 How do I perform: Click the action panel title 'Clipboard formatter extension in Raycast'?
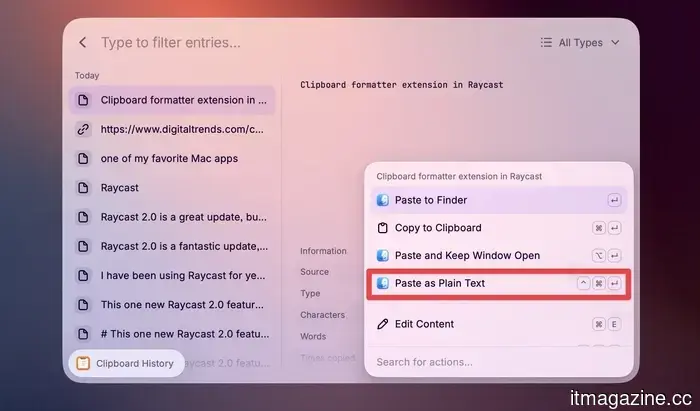[459, 176]
